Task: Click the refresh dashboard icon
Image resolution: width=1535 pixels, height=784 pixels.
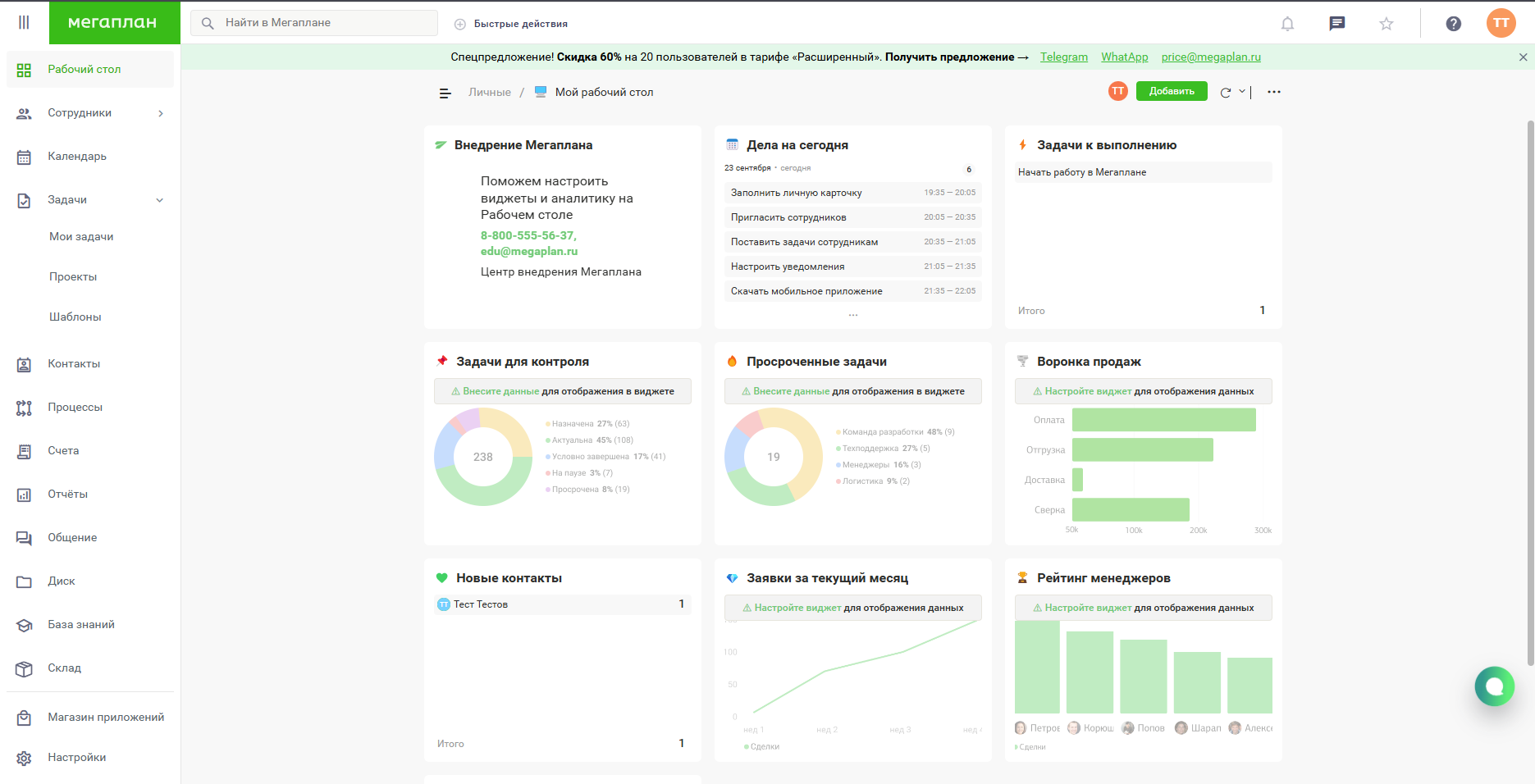Action: pyautogui.click(x=1225, y=93)
